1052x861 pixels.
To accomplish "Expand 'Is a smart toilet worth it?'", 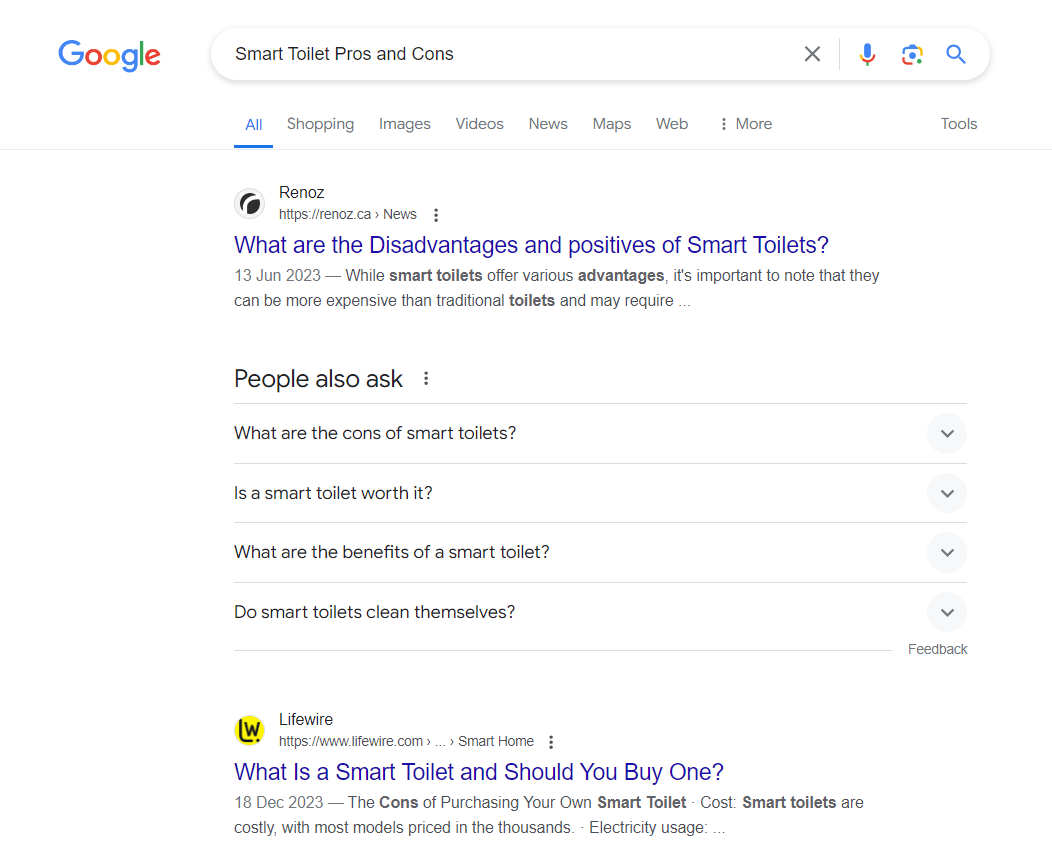I will point(946,493).
